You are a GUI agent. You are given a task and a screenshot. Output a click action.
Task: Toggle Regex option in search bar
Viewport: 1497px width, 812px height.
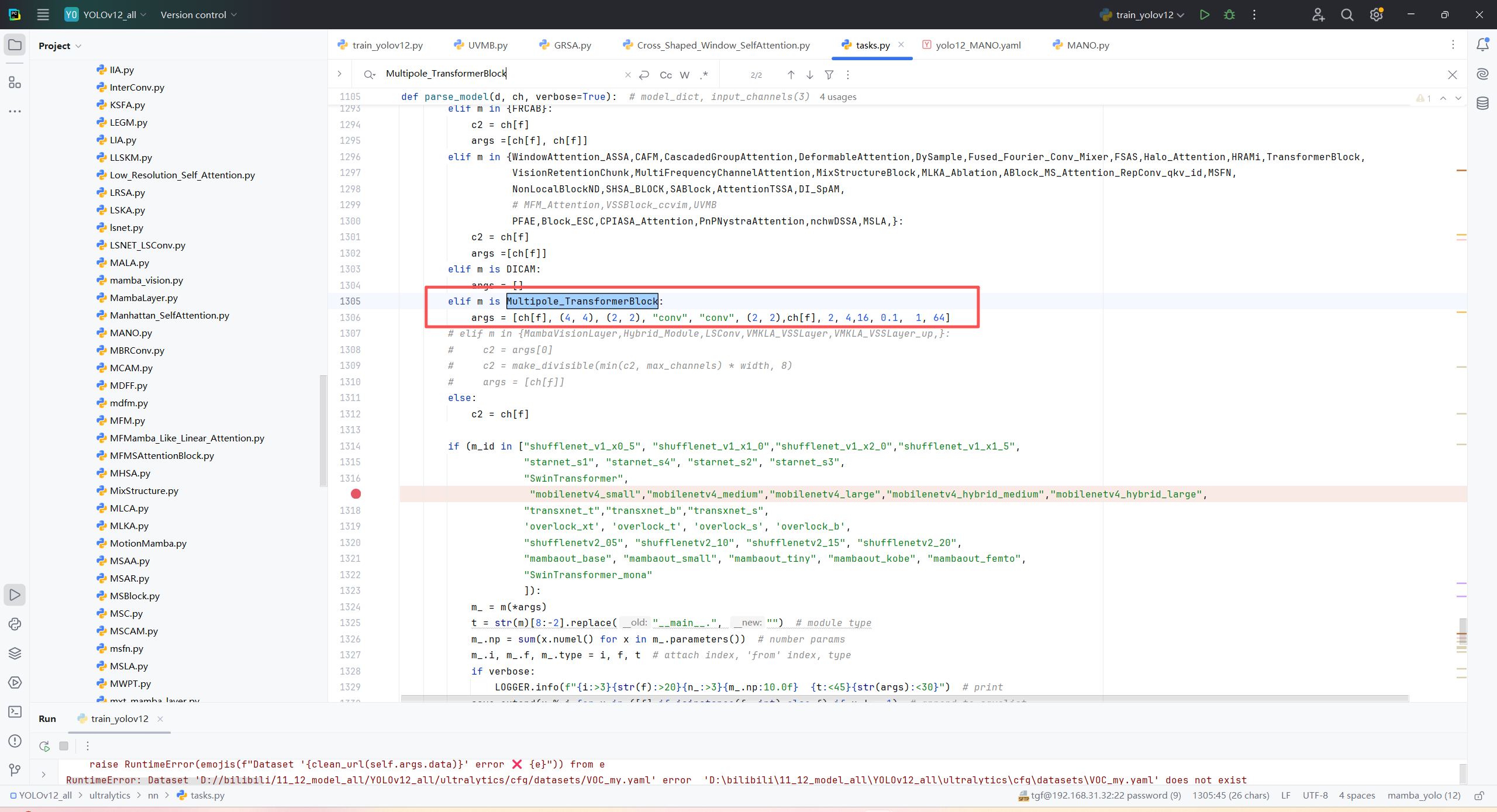(x=704, y=75)
